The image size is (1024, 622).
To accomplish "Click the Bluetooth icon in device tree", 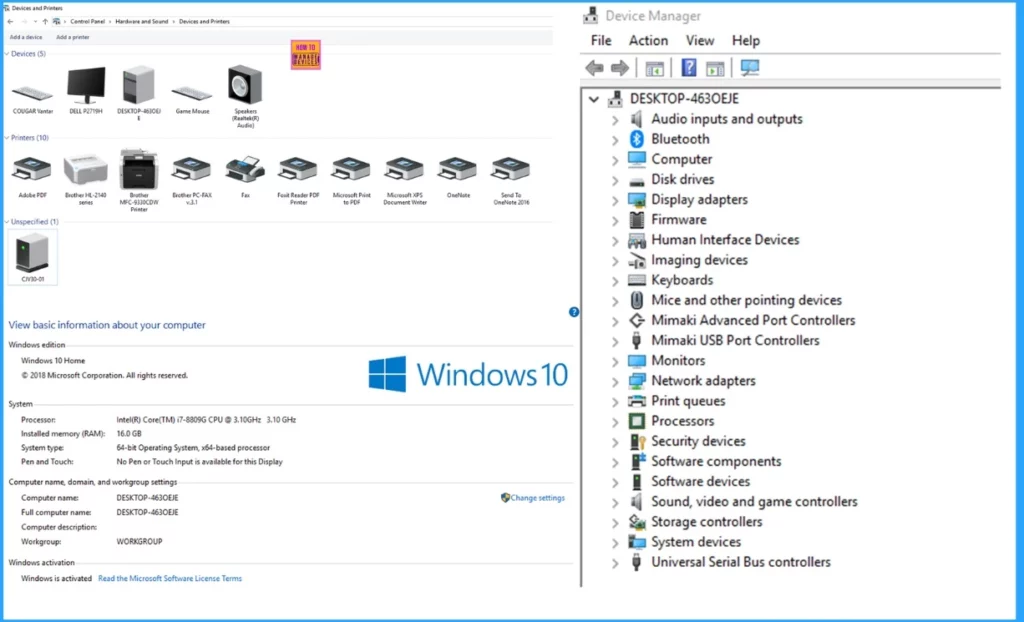I will click(x=637, y=139).
